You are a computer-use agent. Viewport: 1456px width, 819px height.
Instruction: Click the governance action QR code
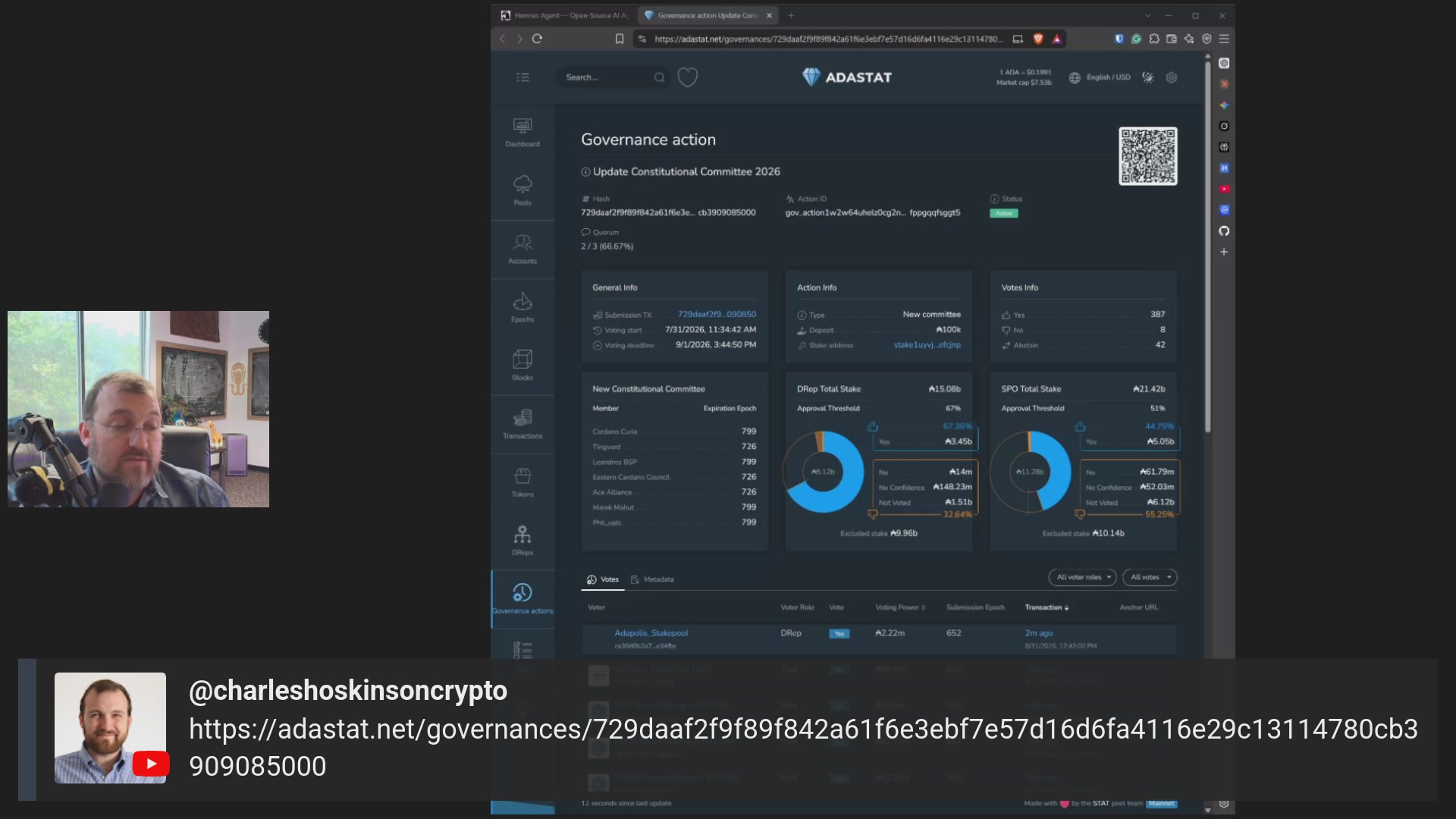tap(1148, 156)
